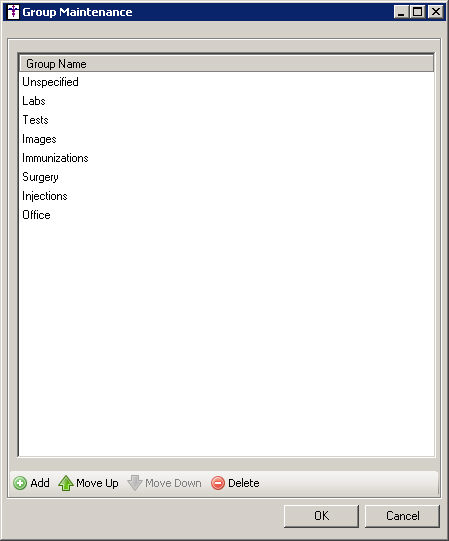
Task: Click the Delete label in toolbar
Action: (244, 483)
